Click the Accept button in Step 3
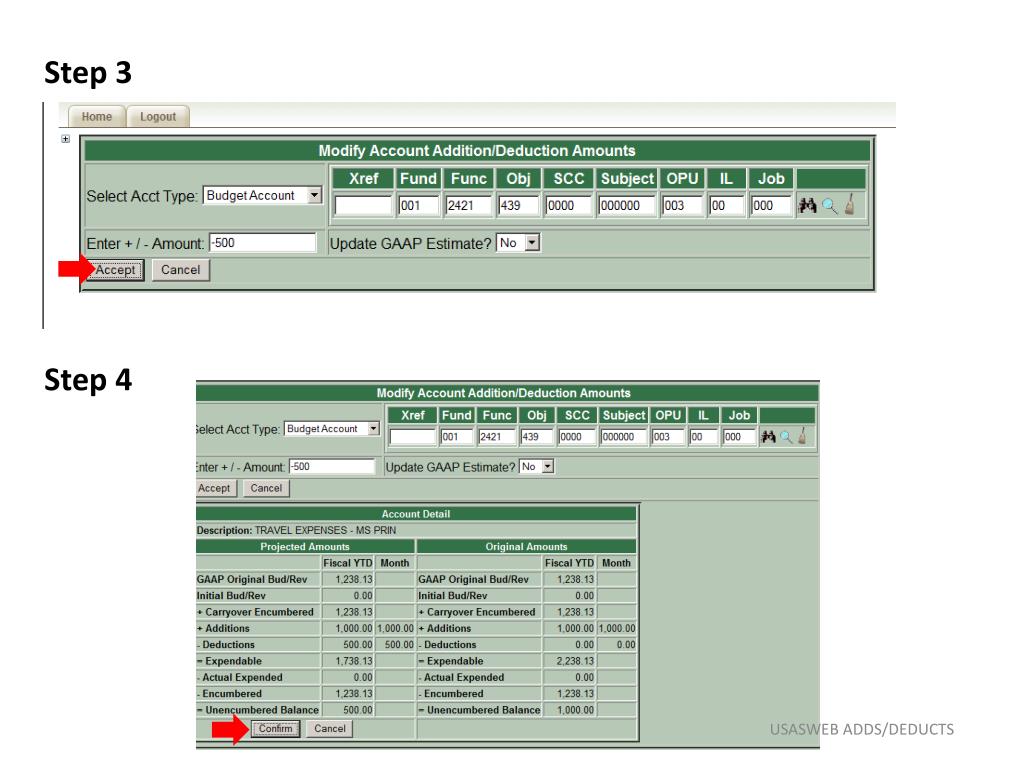Image resolution: width=1024 pixels, height=768 pixels. point(116,270)
